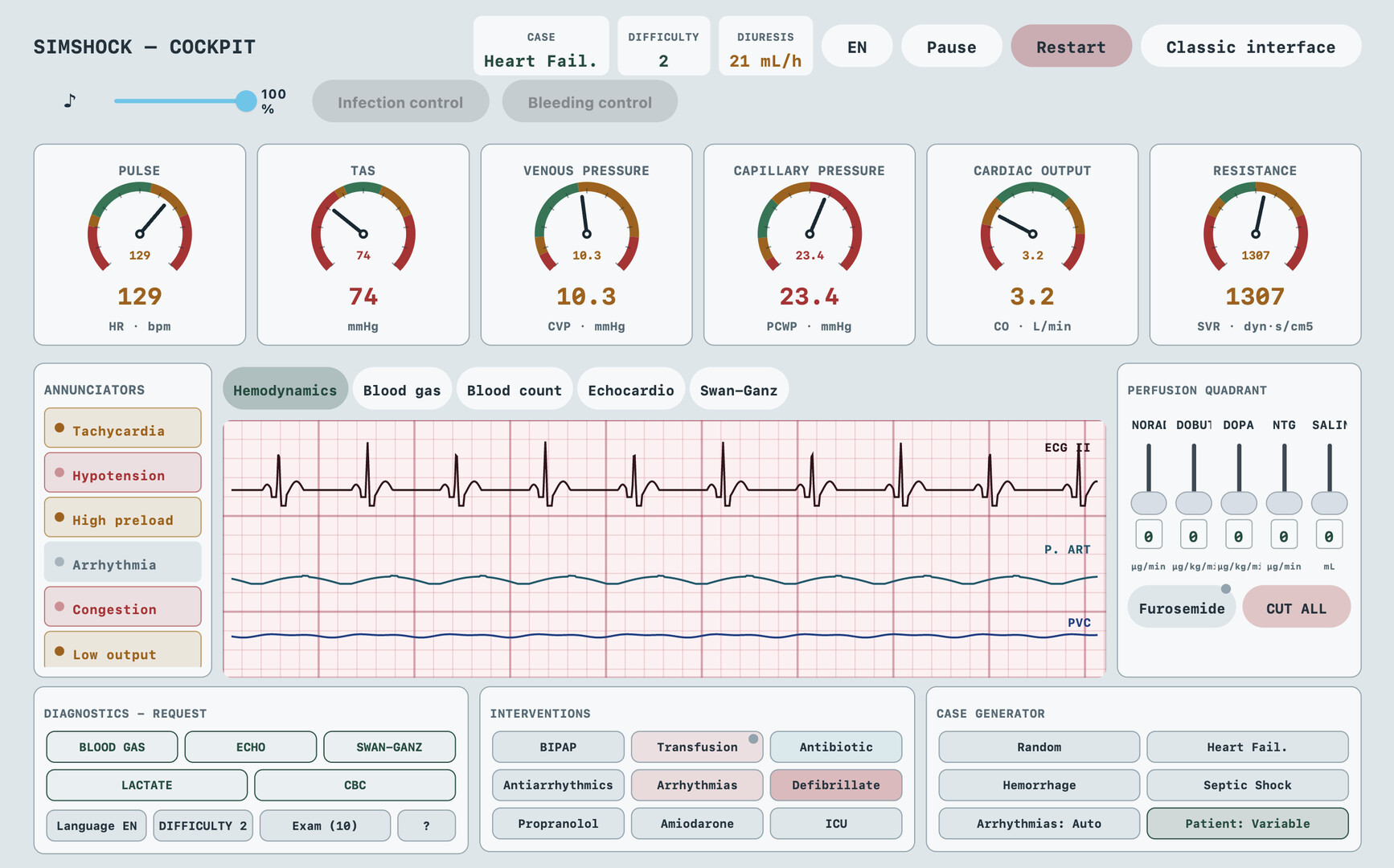This screenshot has width=1394, height=868.
Task: Administer Propranolol
Action: click(x=558, y=823)
